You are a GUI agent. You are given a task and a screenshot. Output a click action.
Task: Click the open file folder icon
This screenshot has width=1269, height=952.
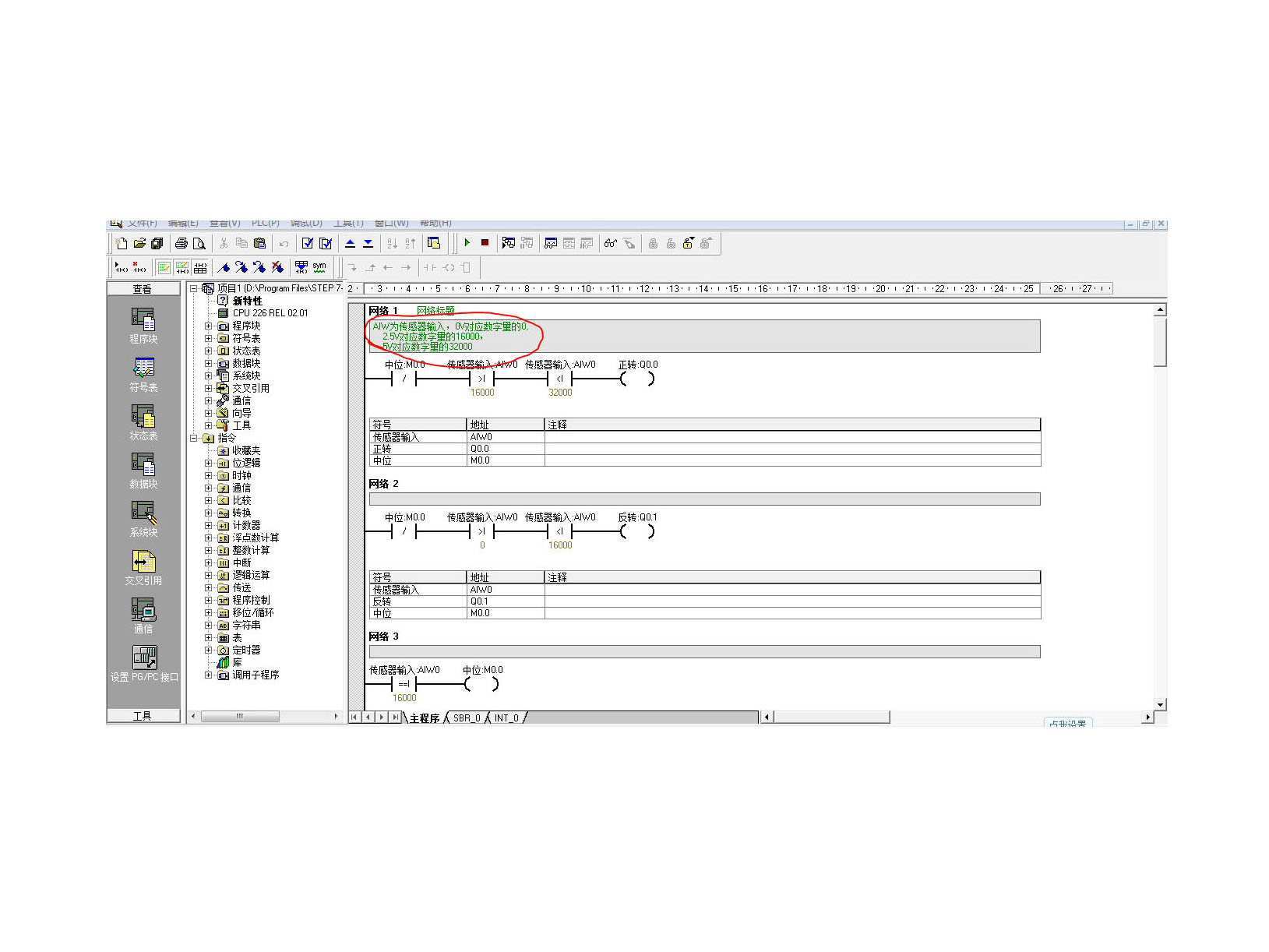[139, 244]
